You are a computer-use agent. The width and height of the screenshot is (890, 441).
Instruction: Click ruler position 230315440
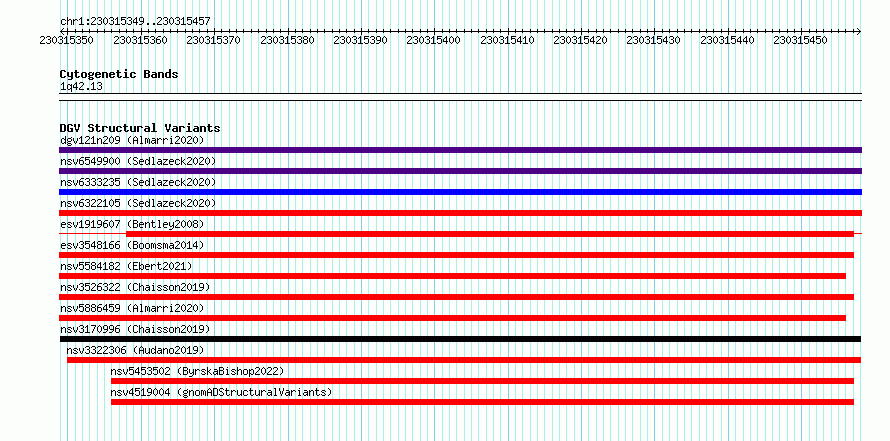(727, 40)
